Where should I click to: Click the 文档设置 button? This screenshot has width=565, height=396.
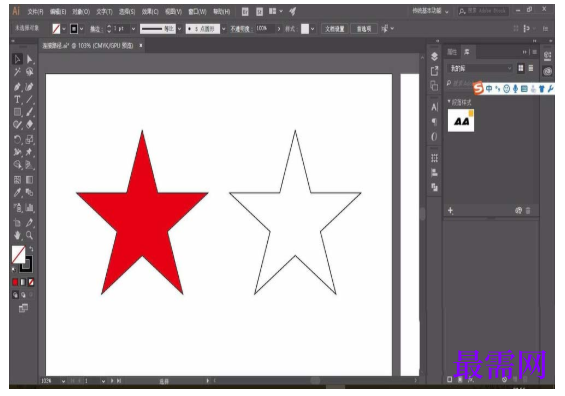334,29
